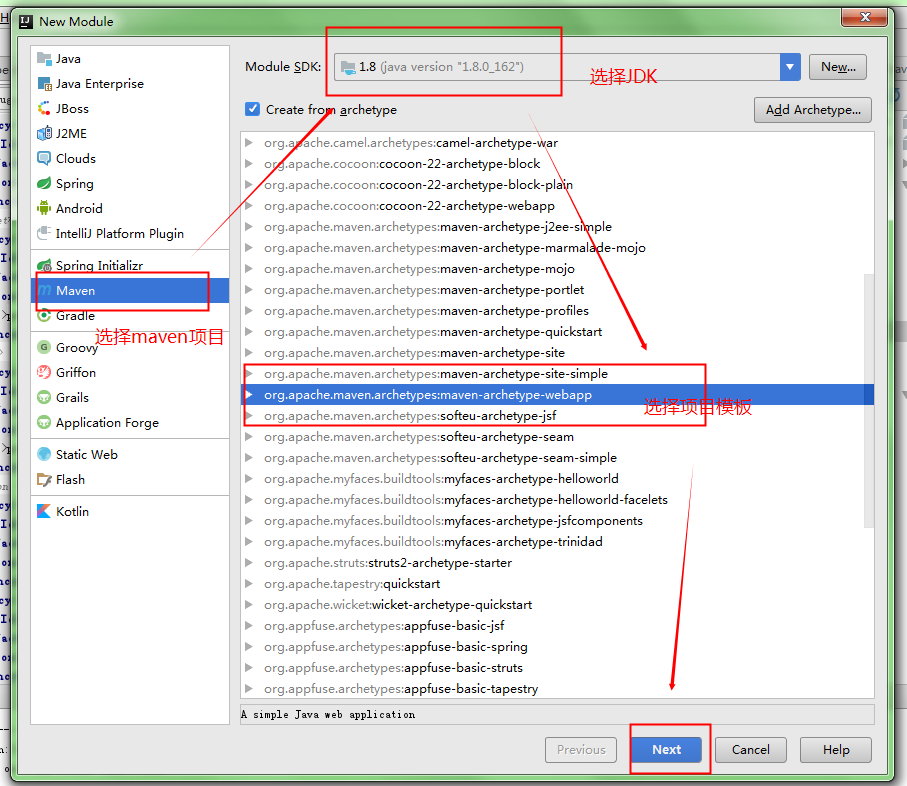Screen dimensions: 907x786
Task: Expand softeu-archetype-seam node
Action: tap(249, 437)
